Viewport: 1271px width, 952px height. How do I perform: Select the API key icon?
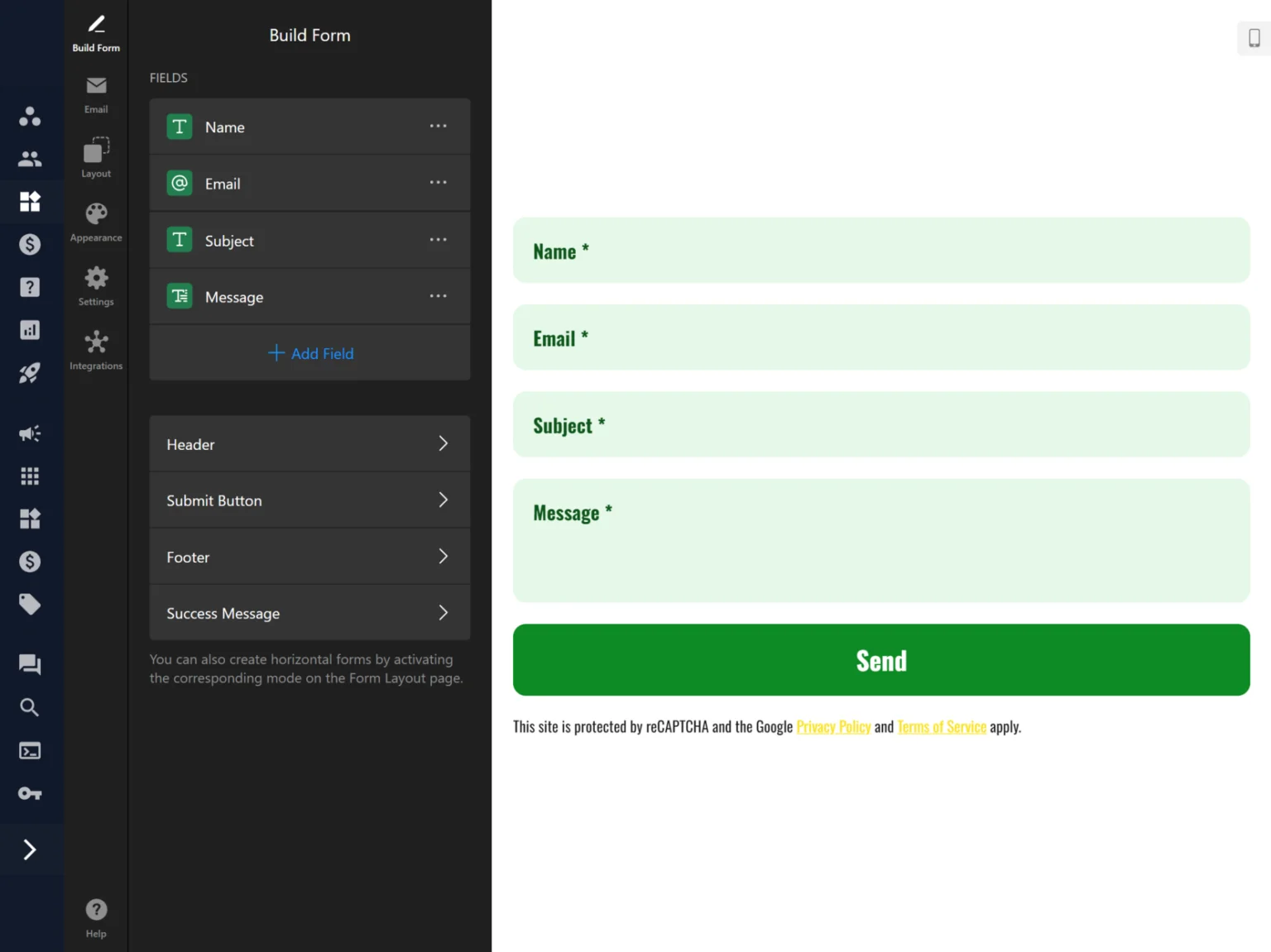[x=31, y=793]
